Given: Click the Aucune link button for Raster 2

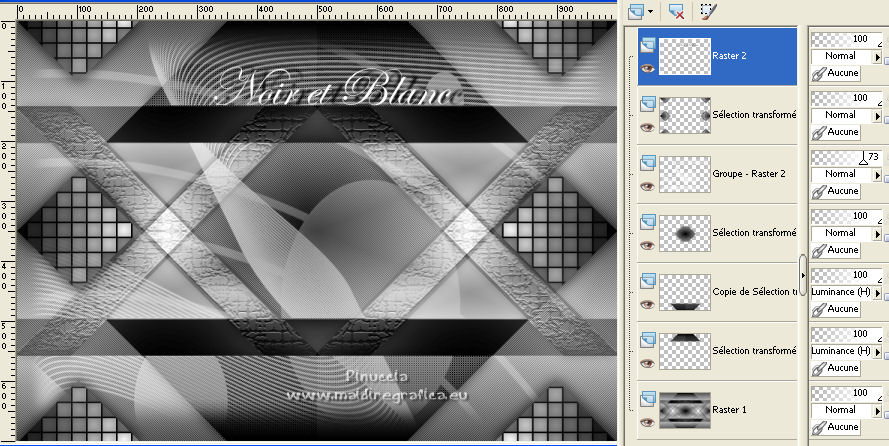Looking at the screenshot, I should coord(835,73).
